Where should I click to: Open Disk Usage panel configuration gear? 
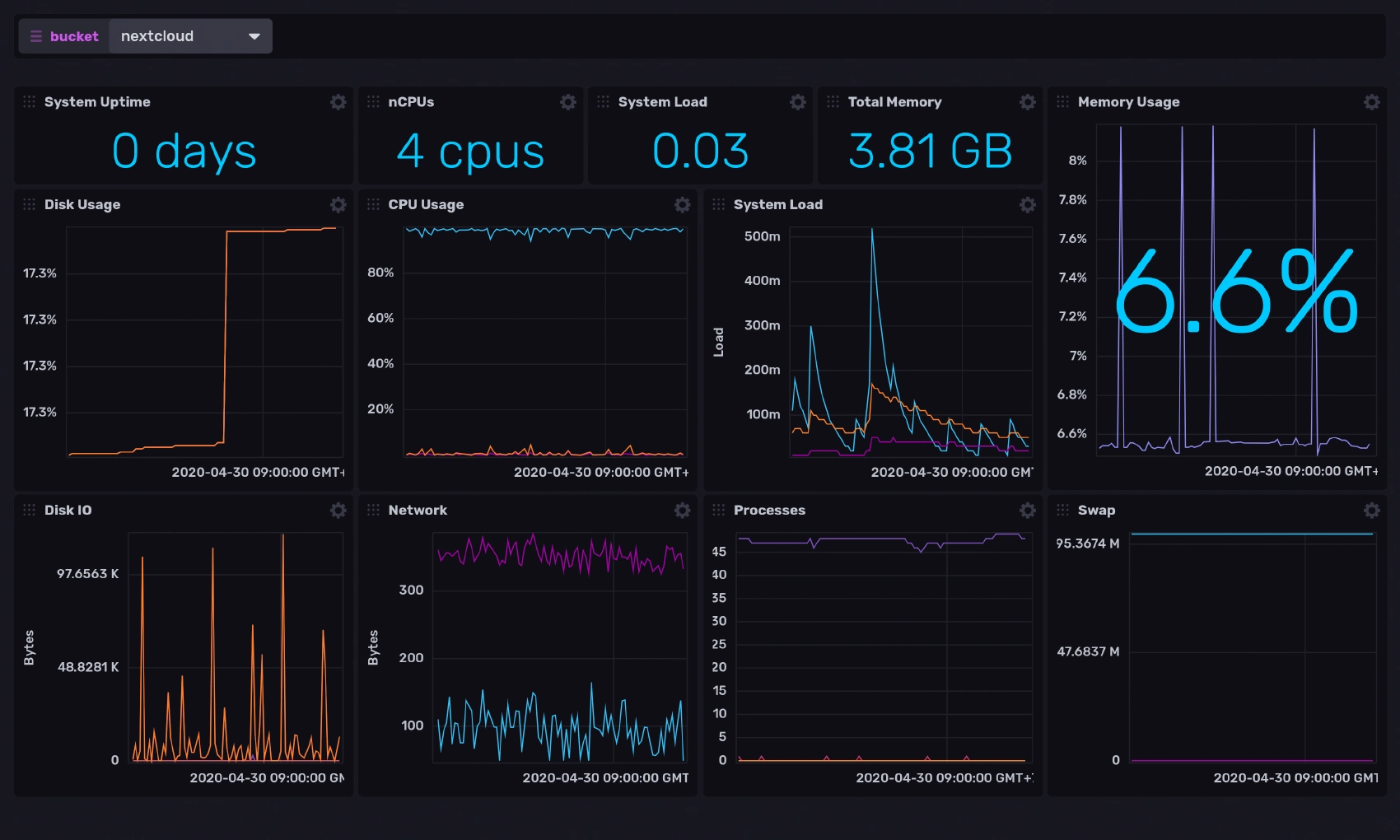coord(338,205)
